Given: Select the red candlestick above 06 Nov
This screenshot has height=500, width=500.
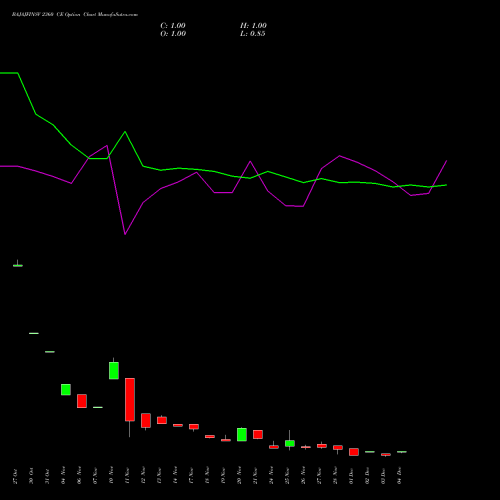Looking at the screenshot, I should pos(82,401).
